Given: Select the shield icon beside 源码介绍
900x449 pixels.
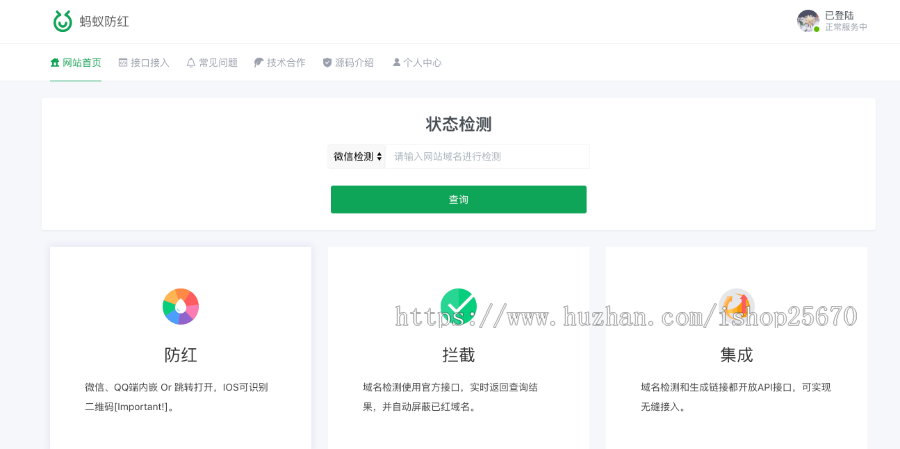Looking at the screenshot, I should (327, 63).
